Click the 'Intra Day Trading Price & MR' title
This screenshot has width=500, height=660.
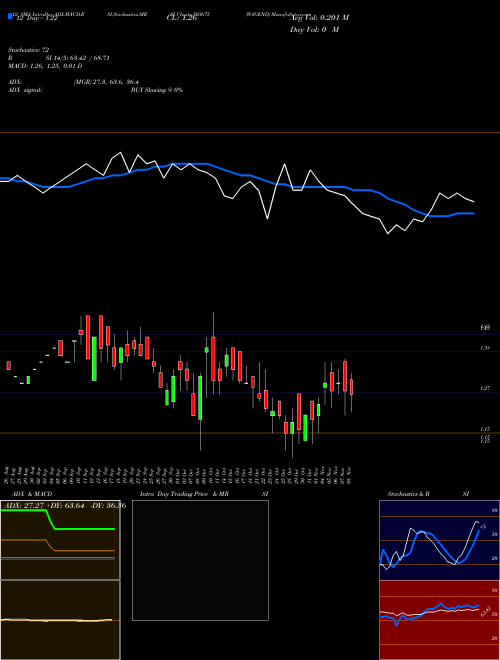tap(184, 494)
